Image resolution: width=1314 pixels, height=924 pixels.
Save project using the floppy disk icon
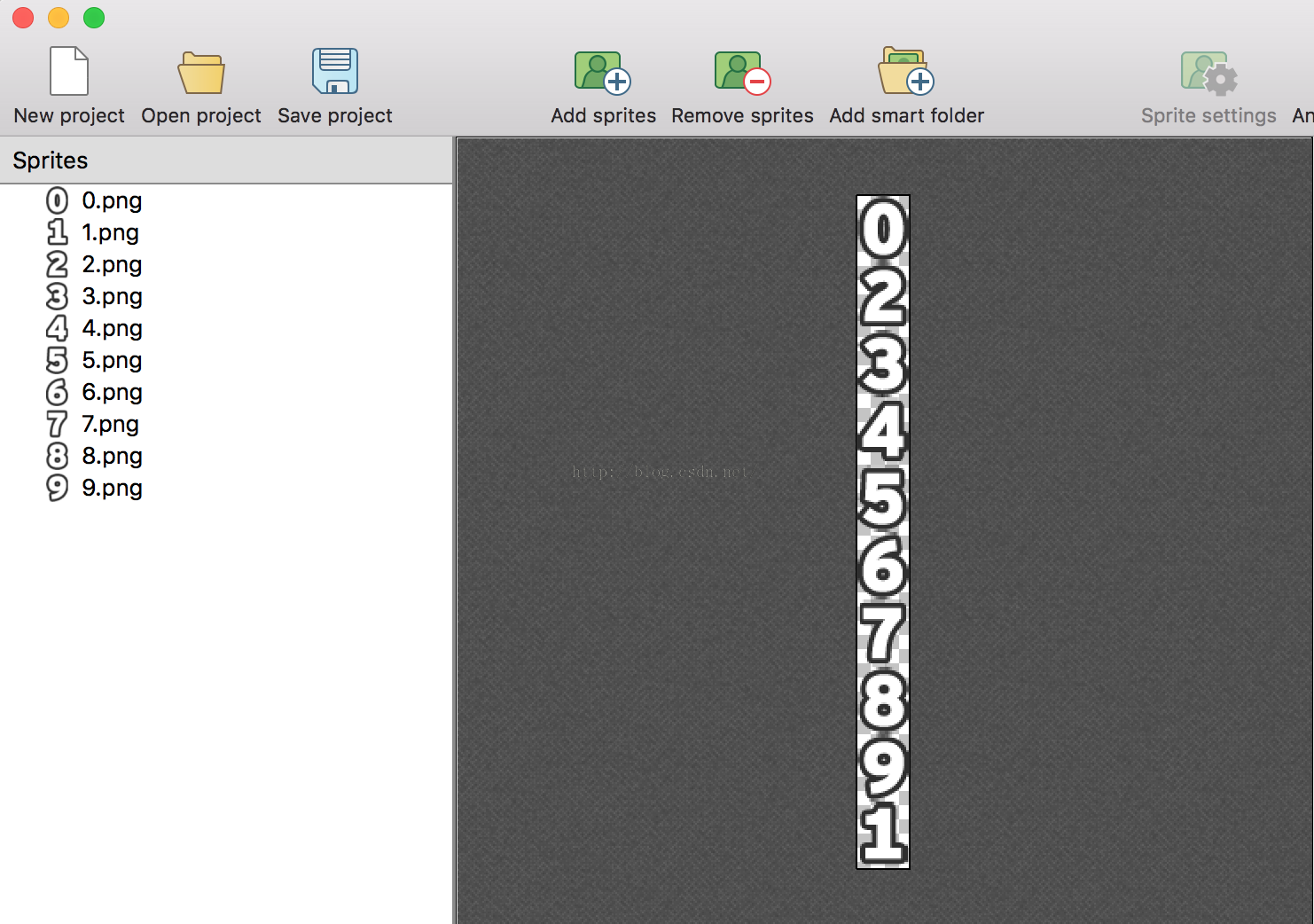point(335,71)
